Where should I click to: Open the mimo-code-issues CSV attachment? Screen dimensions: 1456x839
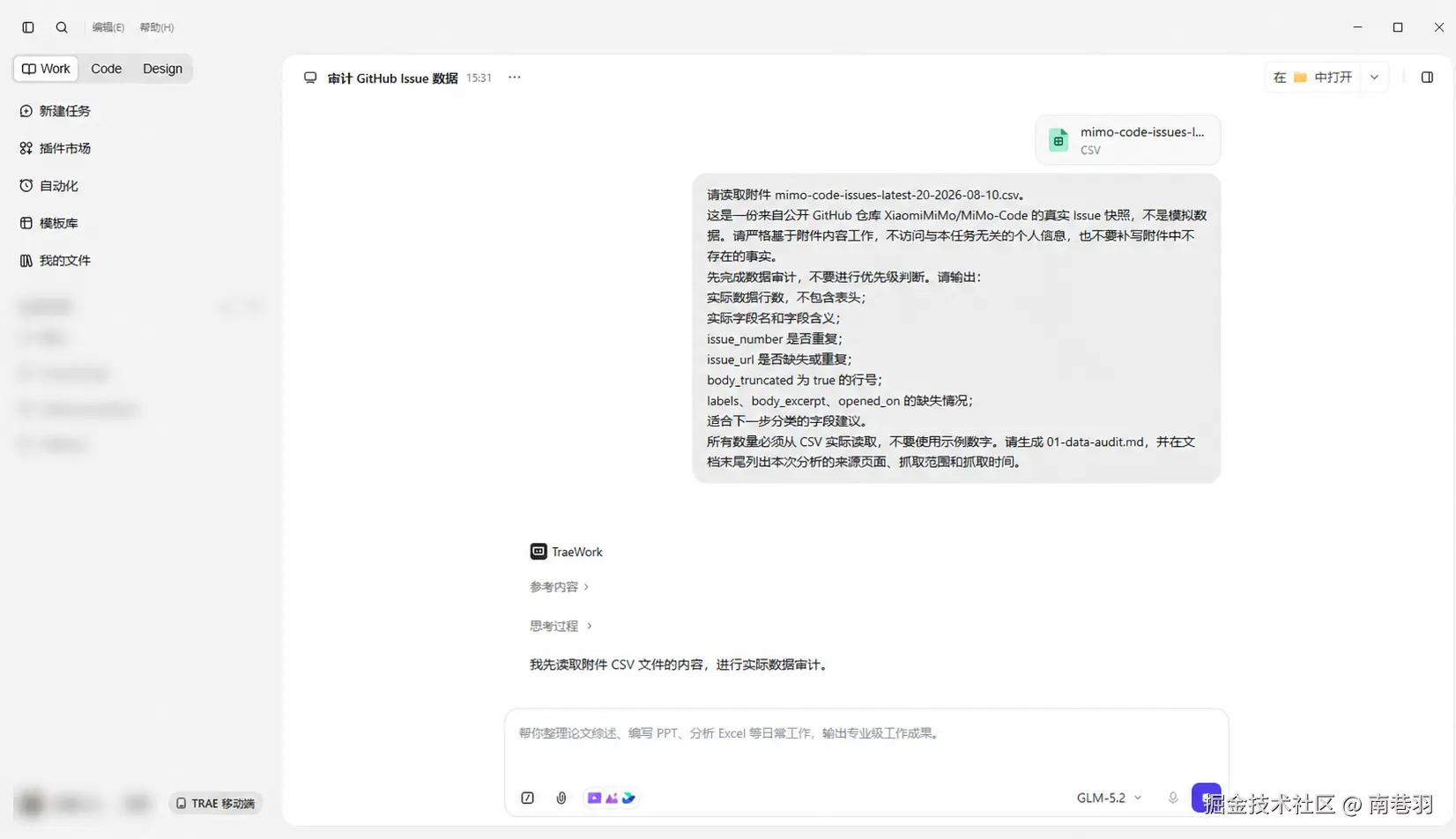pos(1128,140)
